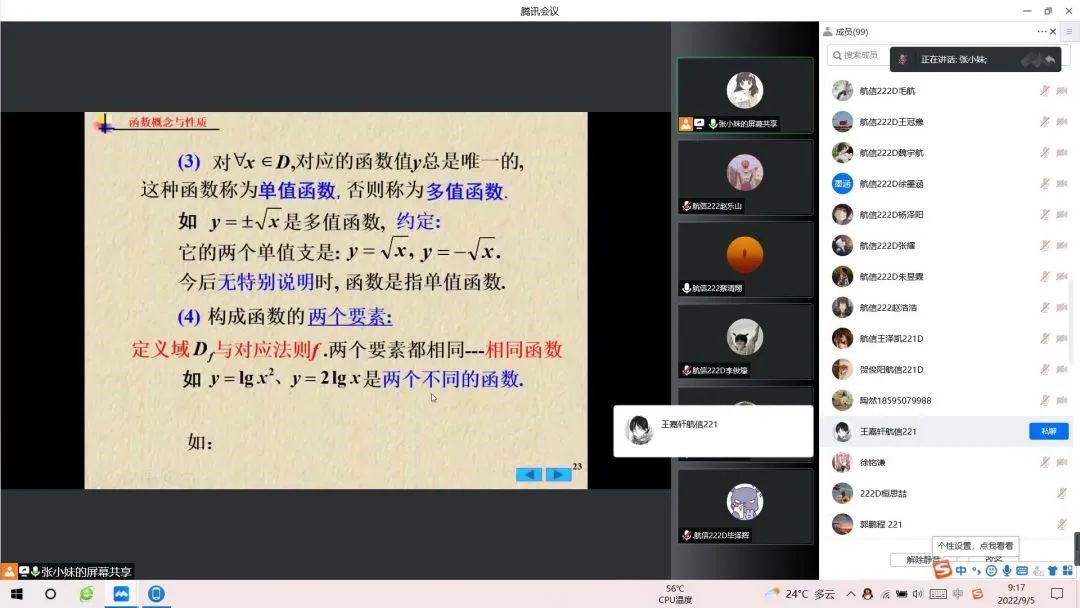Toggle camera icon for 航信222D王冠橡
This screenshot has height=608, width=1080.
point(1061,122)
